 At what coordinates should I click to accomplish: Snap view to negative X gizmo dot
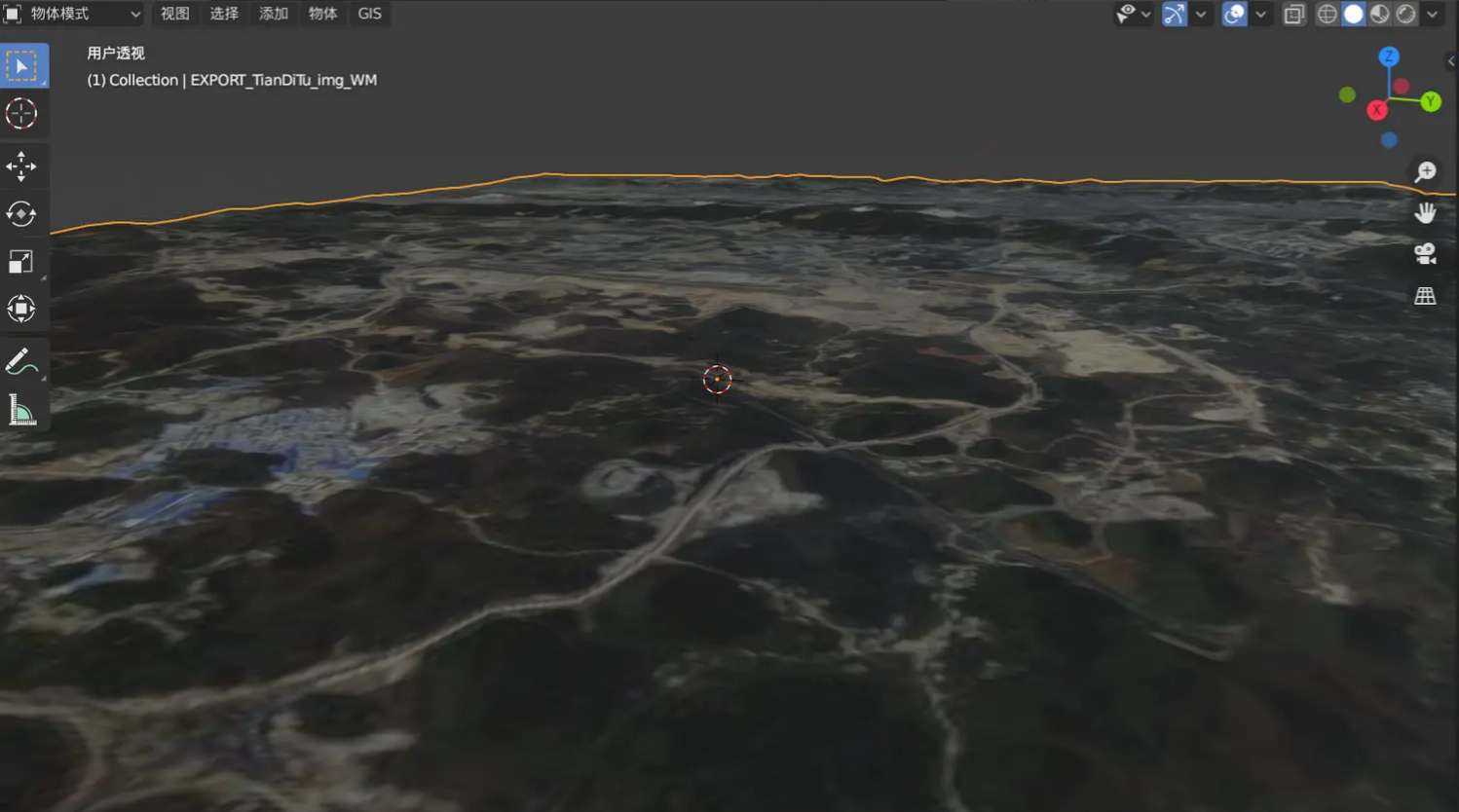(x=1402, y=87)
